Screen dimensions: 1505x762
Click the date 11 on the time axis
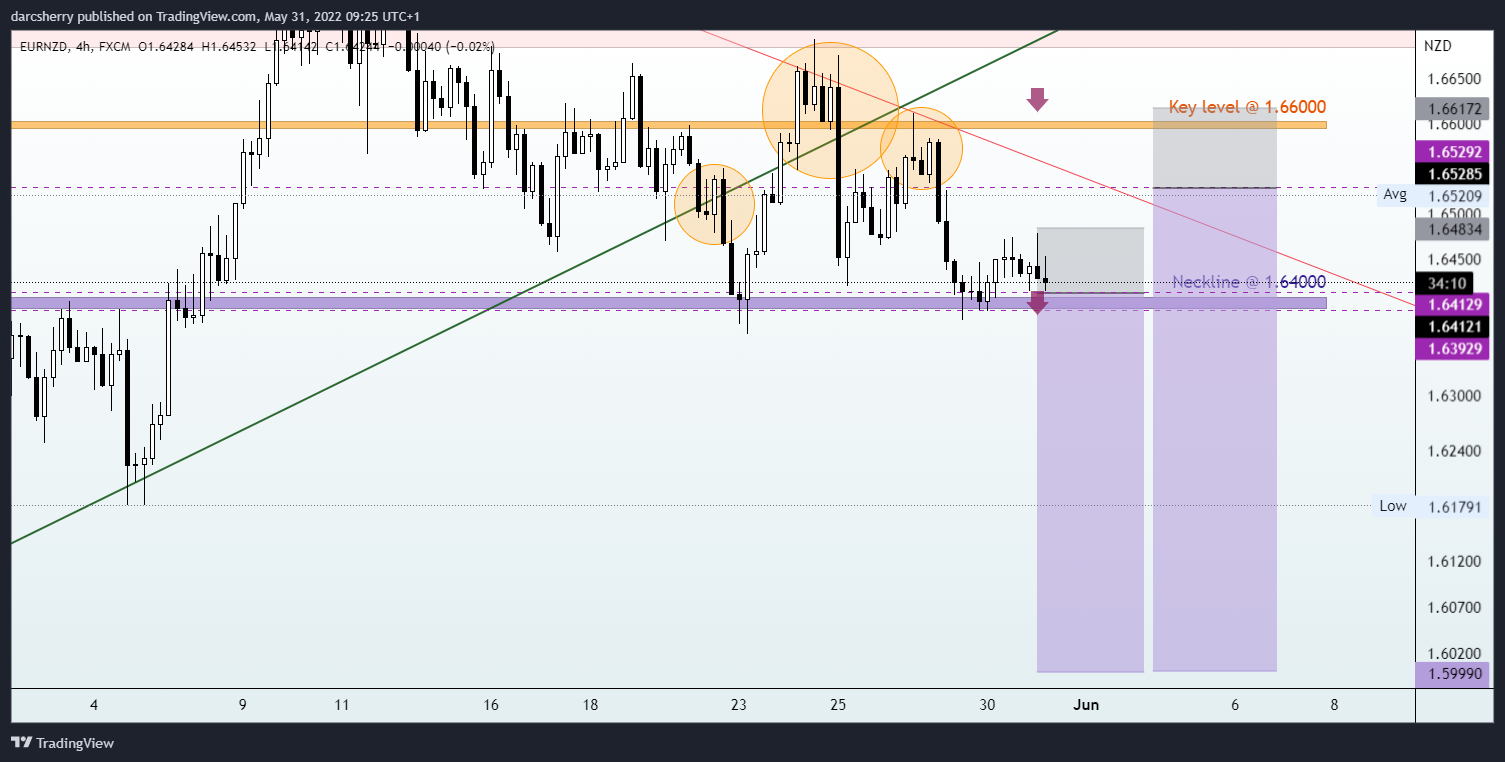tap(342, 705)
